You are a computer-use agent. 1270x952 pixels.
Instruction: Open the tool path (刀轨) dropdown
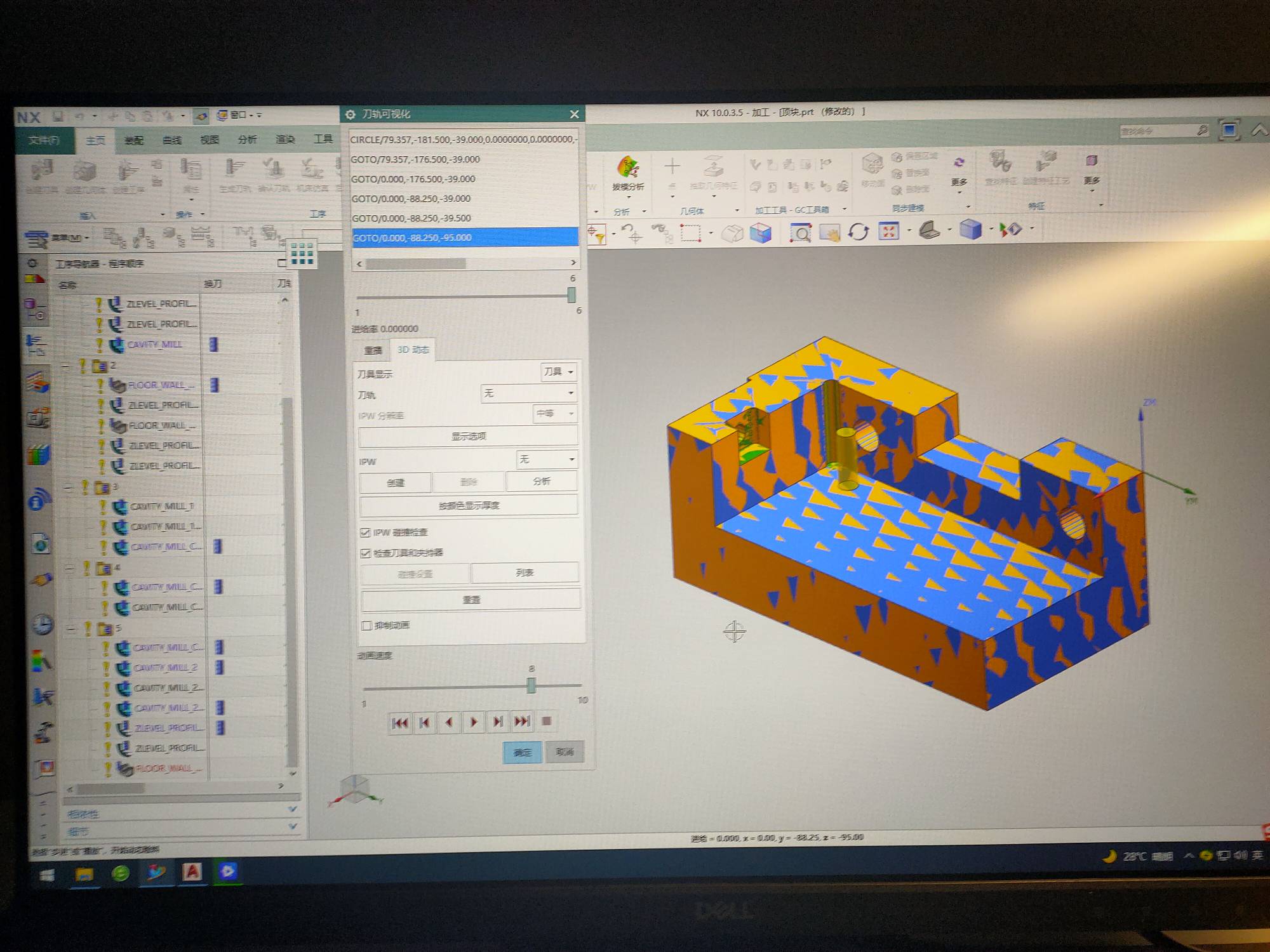tap(529, 393)
